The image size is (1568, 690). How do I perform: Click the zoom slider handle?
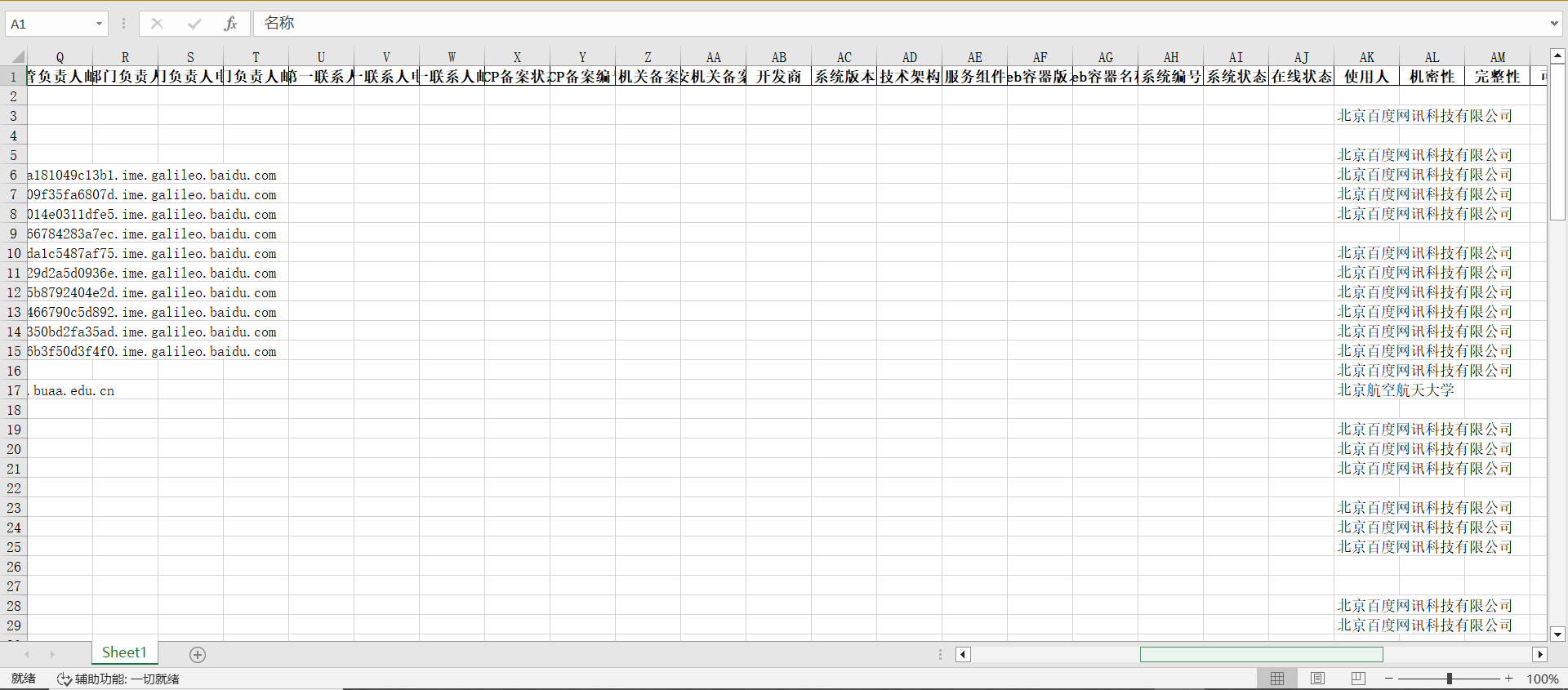pyautogui.click(x=1450, y=679)
